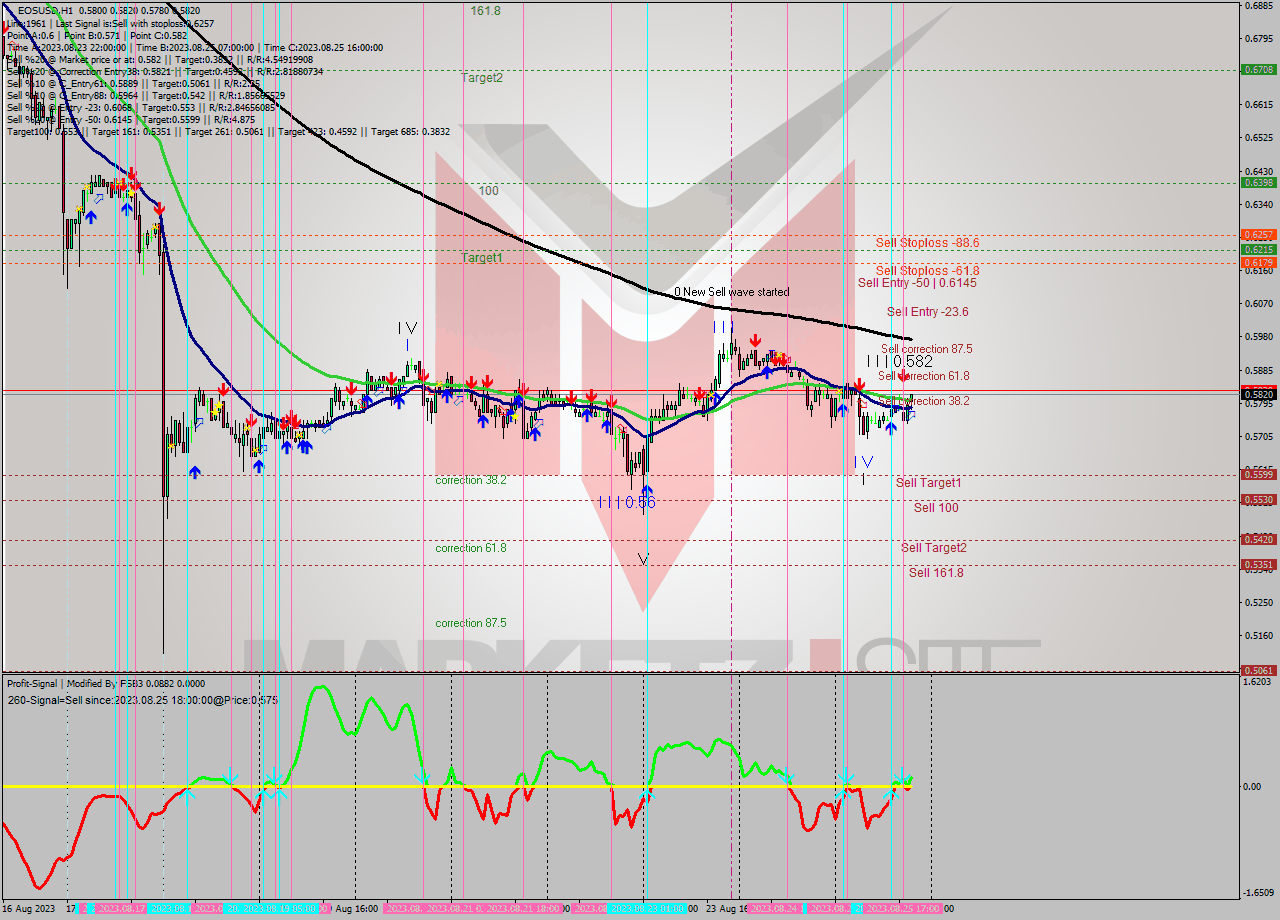Click the red 0.5351 price axis tag
The image size is (1280, 920).
[x=1258, y=564]
